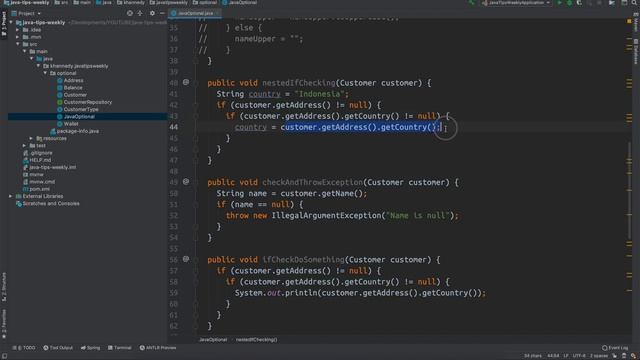Click the locate-in-project target icon
The height and width of the screenshot is (360, 640).
click(130, 13)
